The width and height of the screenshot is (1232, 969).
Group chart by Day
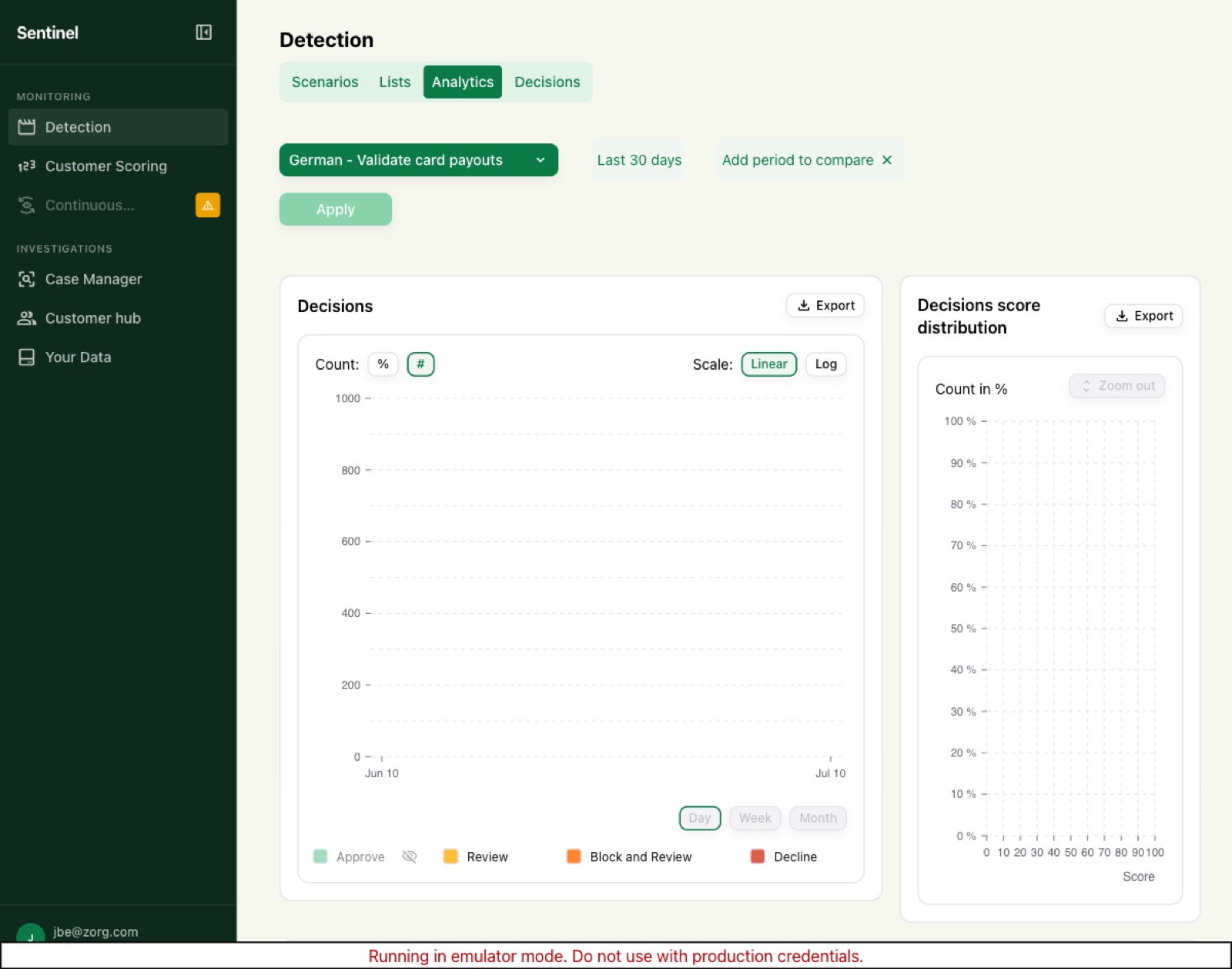(x=699, y=818)
